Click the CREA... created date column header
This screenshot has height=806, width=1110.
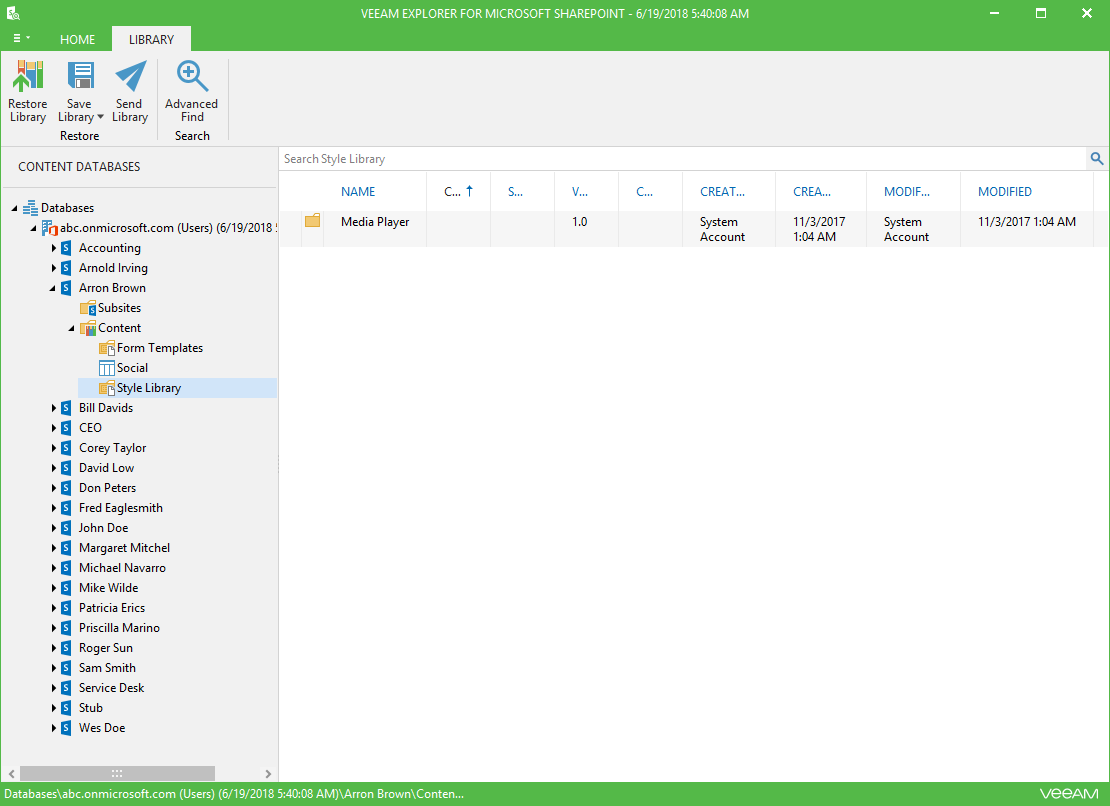coord(812,192)
